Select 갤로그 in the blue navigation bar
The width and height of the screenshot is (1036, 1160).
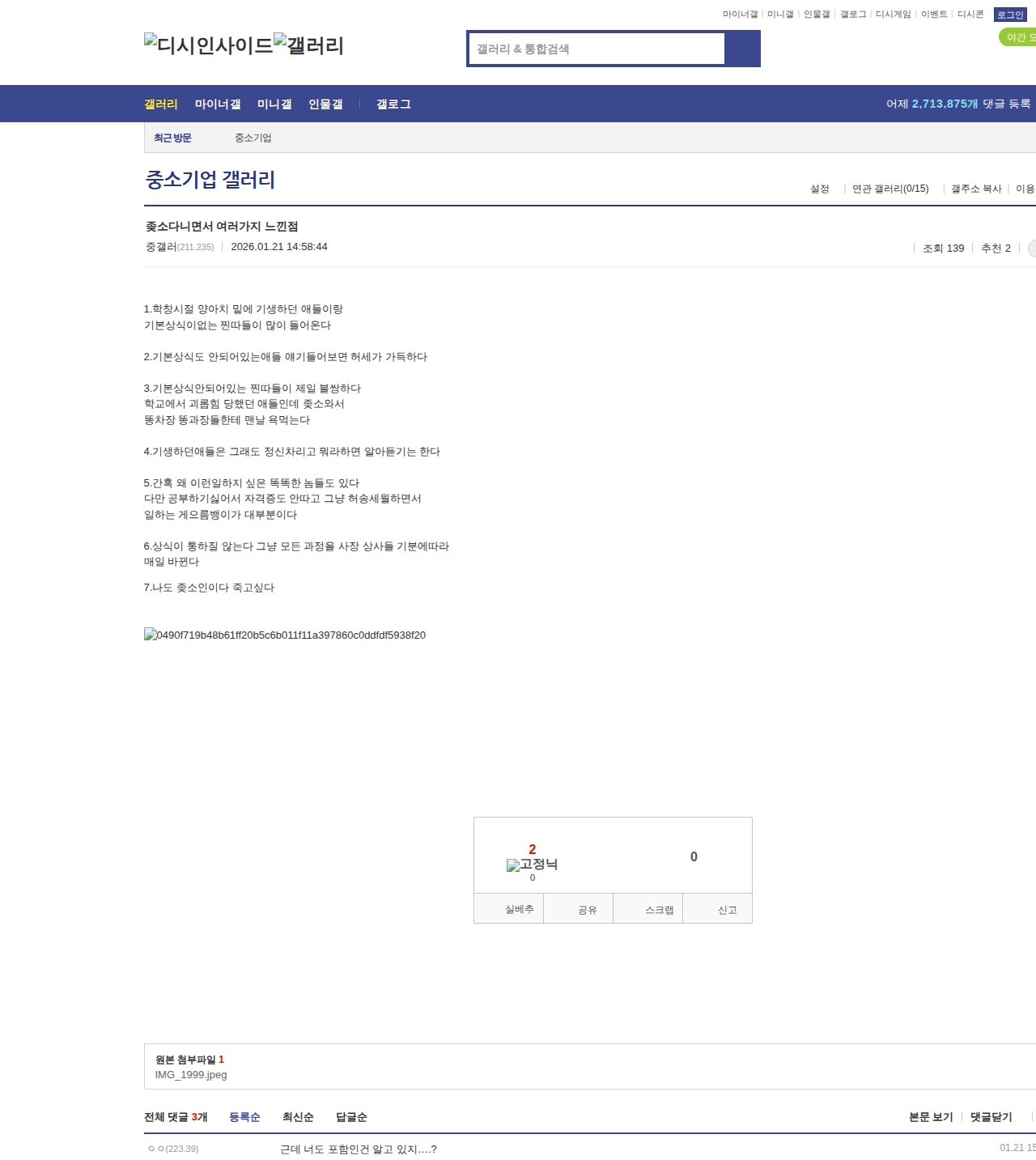[393, 104]
